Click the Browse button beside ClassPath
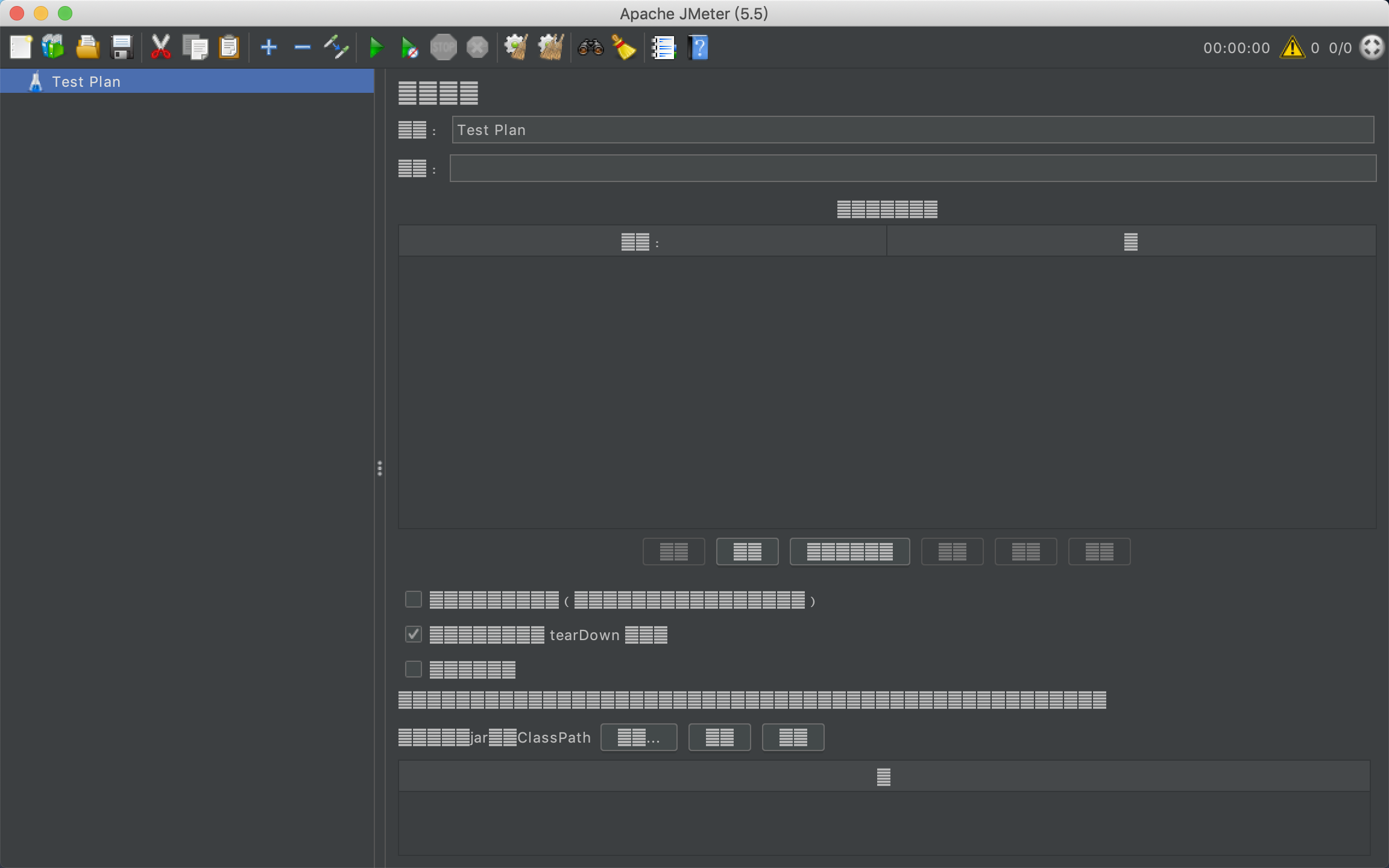The width and height of the screenshot is (1389, 868). 638,737
